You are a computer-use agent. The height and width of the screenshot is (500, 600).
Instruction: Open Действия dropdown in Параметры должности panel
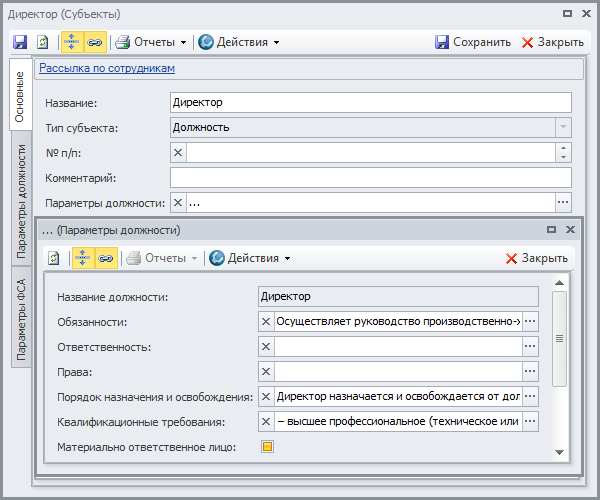(x=249, y=258)
